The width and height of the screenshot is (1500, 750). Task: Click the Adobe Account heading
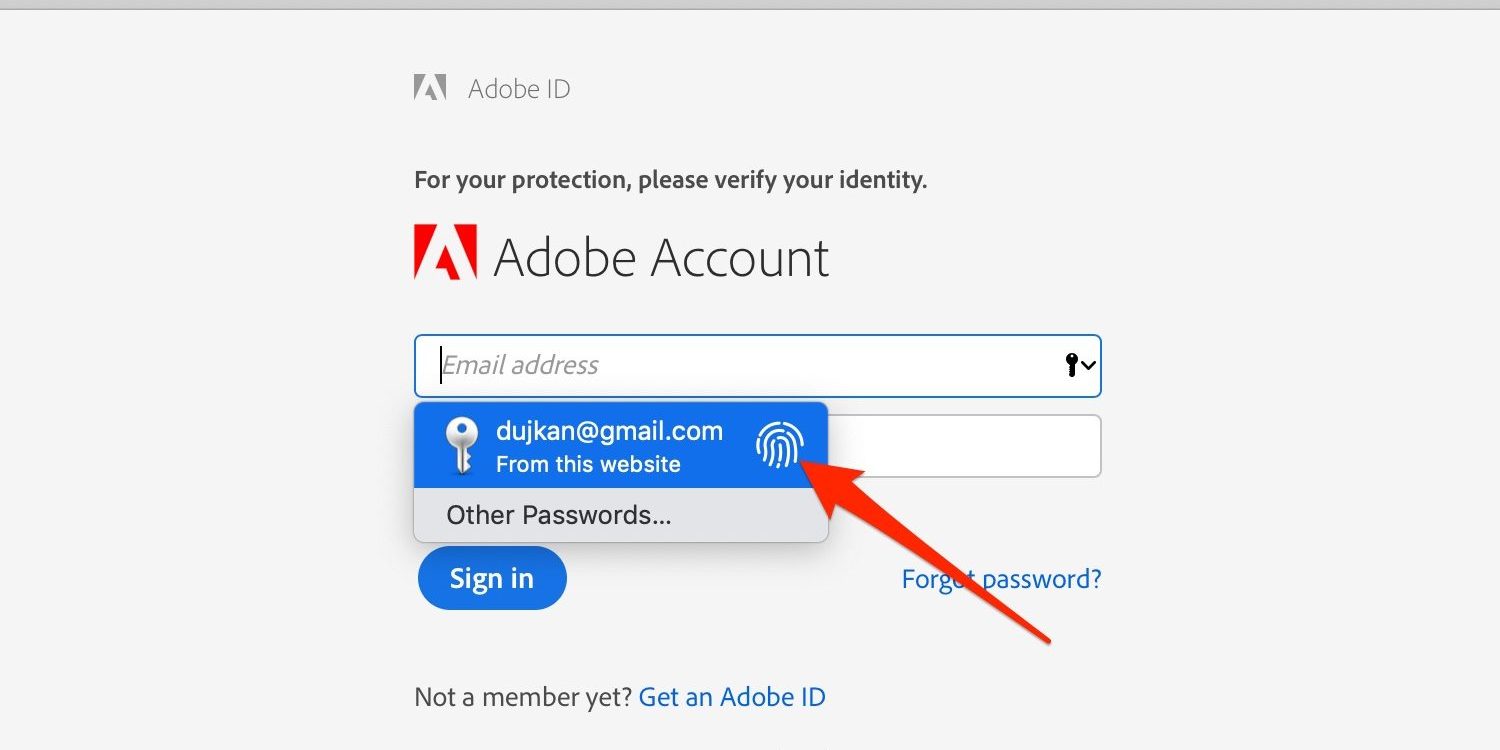point(661,257)
